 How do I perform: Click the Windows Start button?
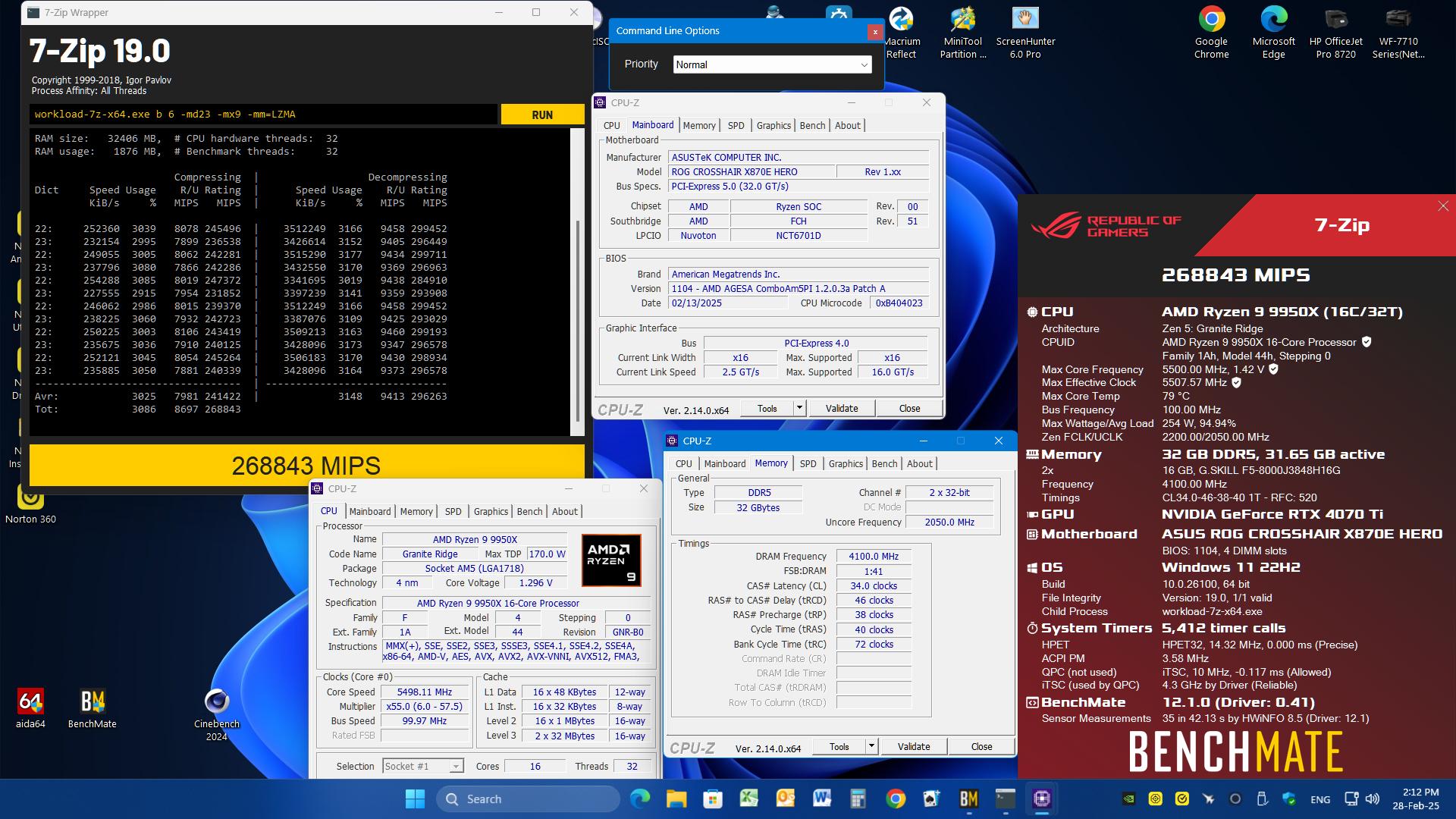point(415,799)
